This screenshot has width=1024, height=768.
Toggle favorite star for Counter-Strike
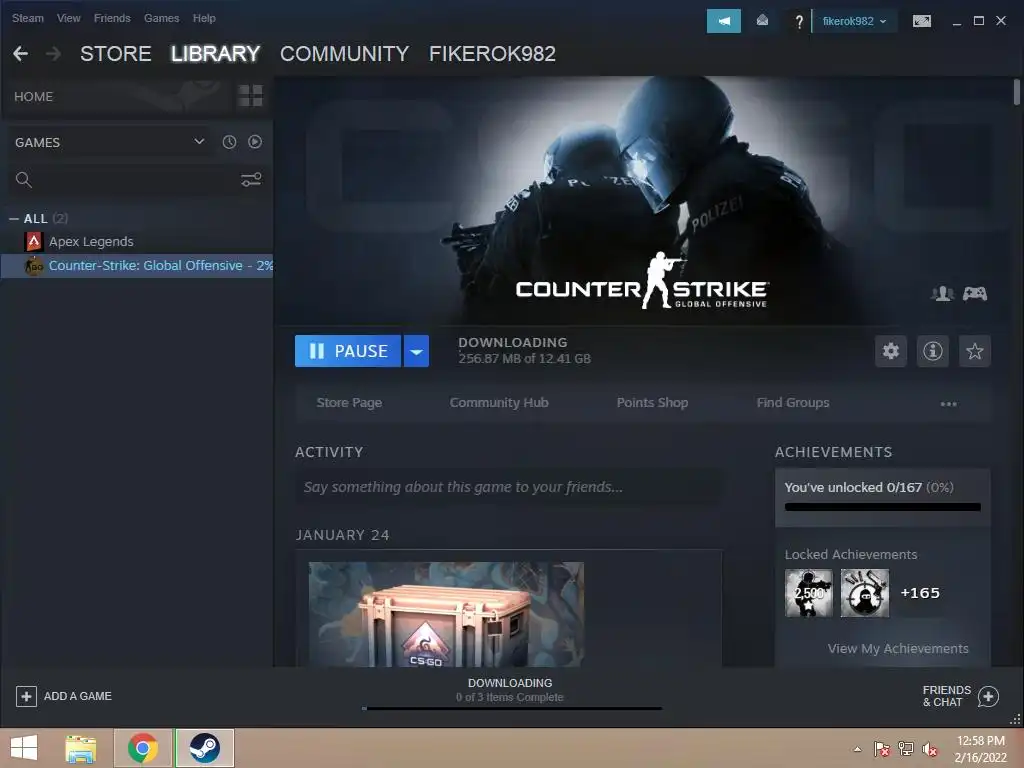pos(974,351)
